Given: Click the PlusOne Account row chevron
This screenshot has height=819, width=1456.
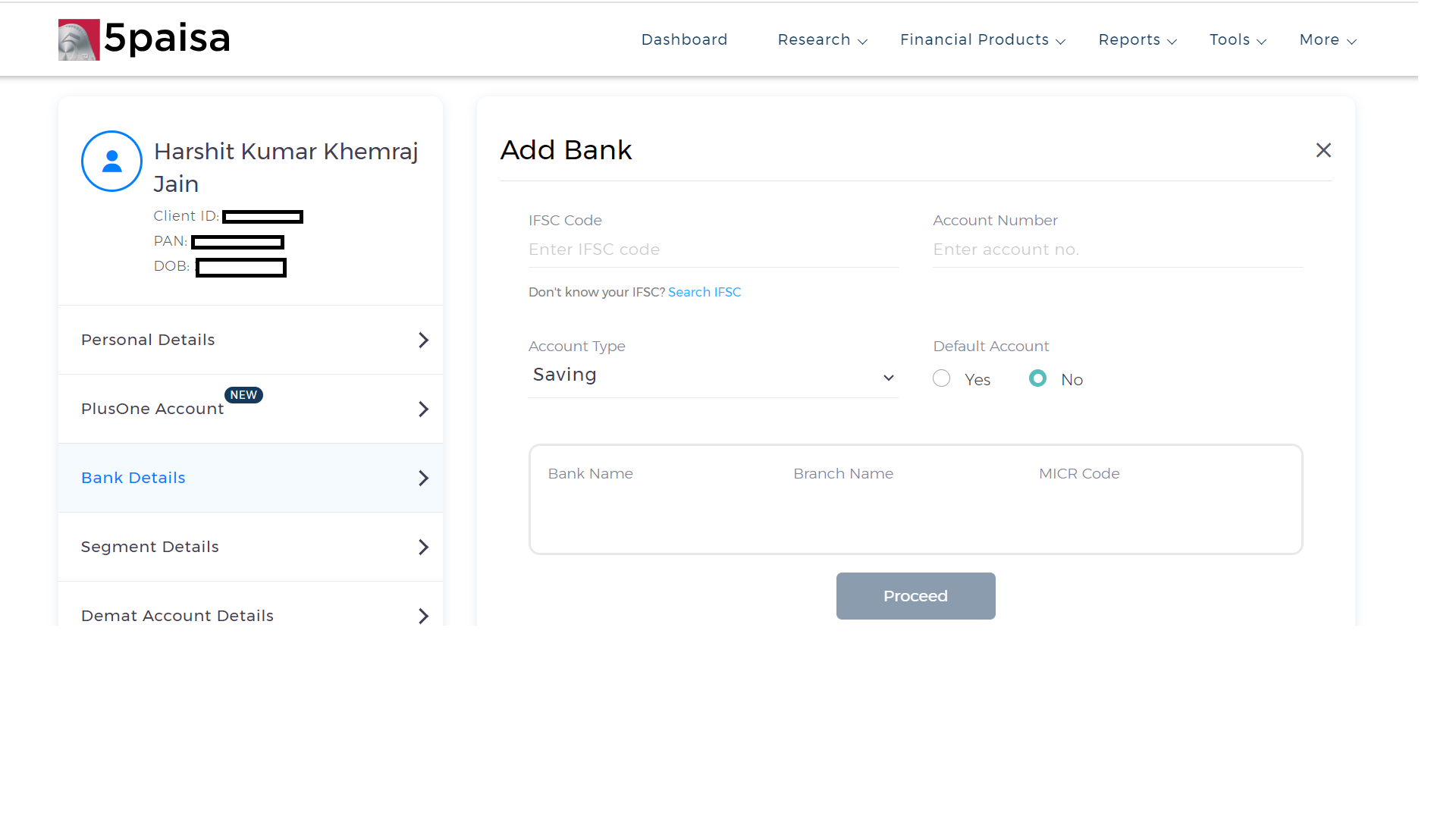Looking at the screenshot, I should click(x=423, y=409).
